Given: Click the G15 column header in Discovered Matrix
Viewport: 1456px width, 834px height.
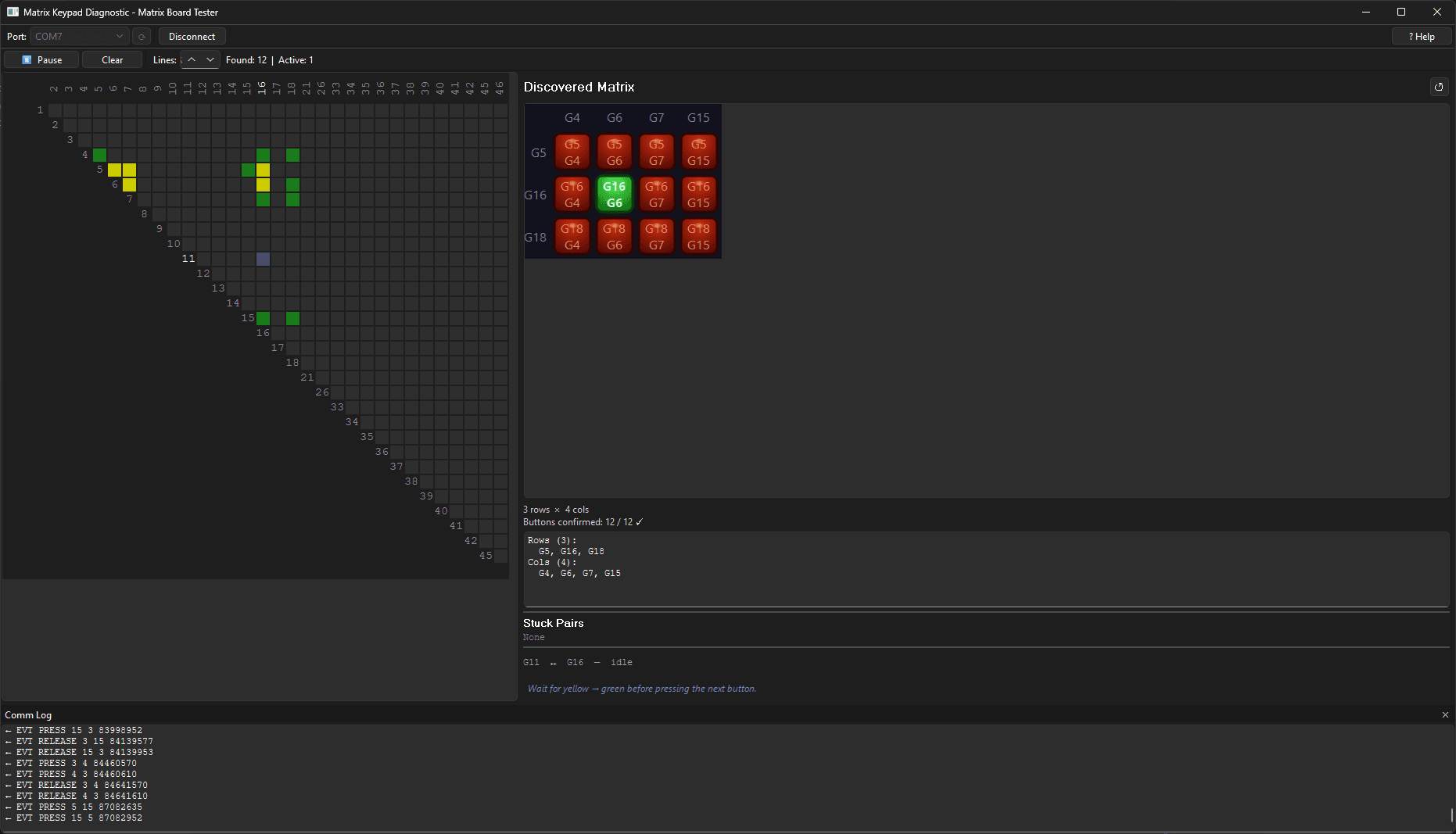Looking at the screenshot, I should point(698,118).
